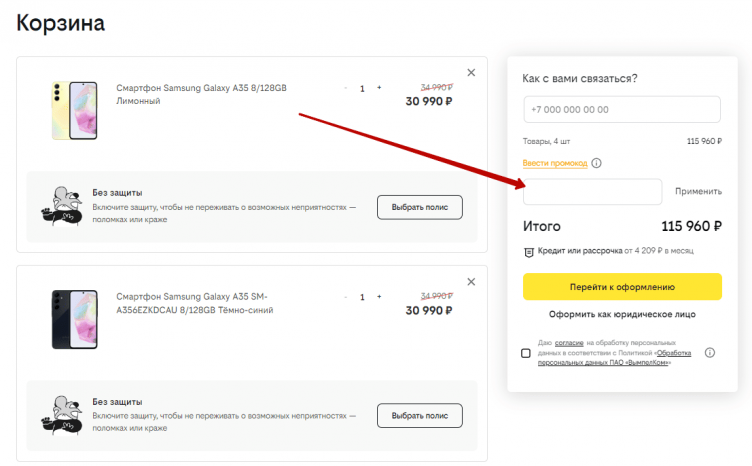The height and width of the screenshot is (466, 752).
Task: Click the phone number input field
Action: click(621, 110)
